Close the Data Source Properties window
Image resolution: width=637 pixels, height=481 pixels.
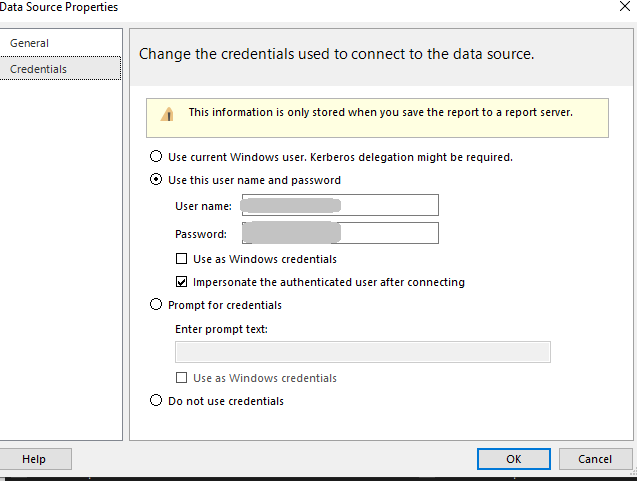pos(625,6)
